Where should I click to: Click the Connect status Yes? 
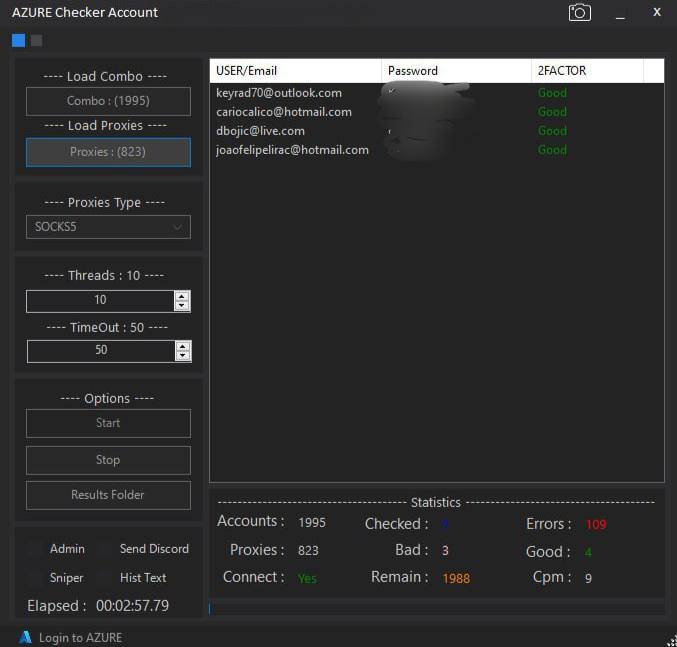point(307,579)
